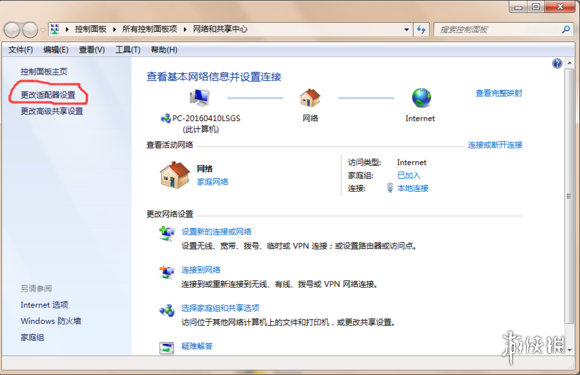Click the icon beside 选择家庭组和共享选项
The height and width of the screenshot is (375, 580).
(x=167, y=310)
